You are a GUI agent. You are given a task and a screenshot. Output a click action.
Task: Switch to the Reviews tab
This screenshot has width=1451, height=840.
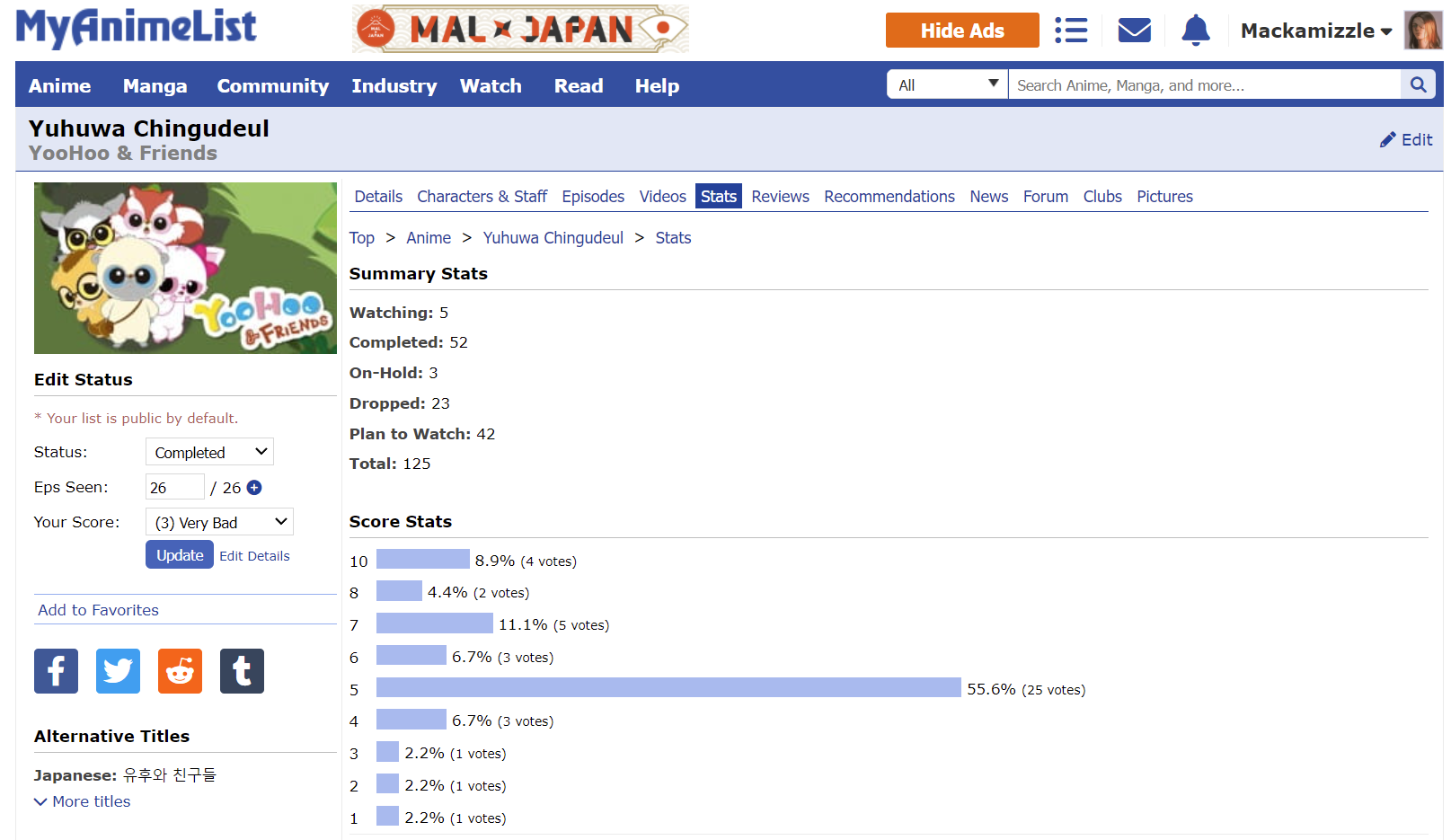(x=781, y=197)
